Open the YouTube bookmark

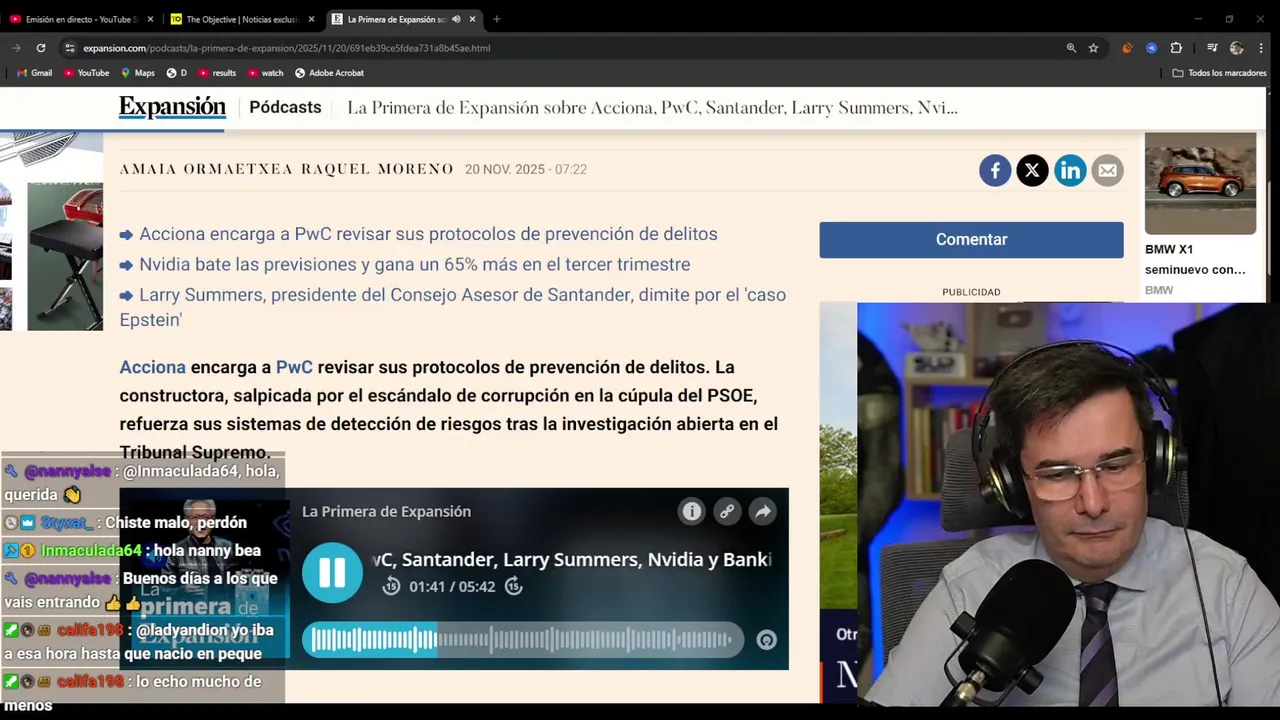[87, 73]
